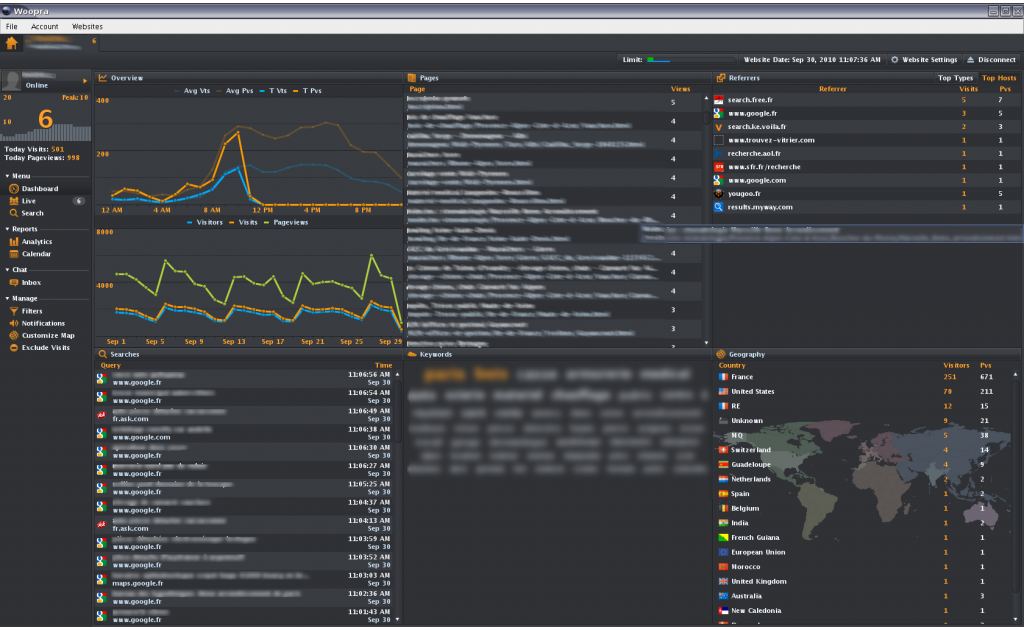Click the Website Settings button
1024x630 pixels.
tap(924, 59)
